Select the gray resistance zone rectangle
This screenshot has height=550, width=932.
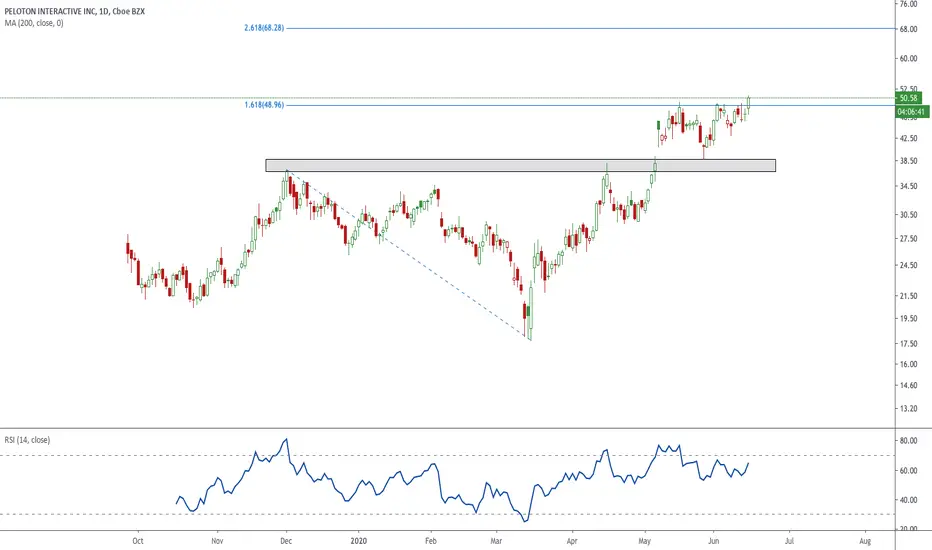[520, 165]
